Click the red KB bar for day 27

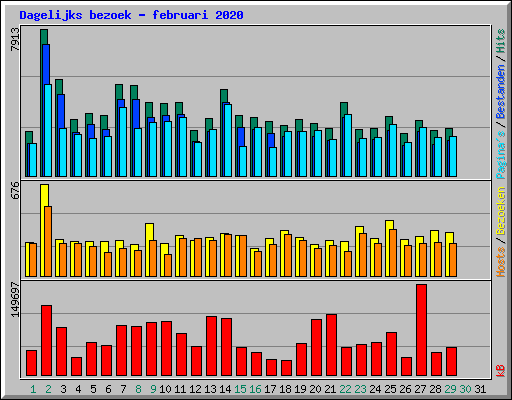[421, 330]
